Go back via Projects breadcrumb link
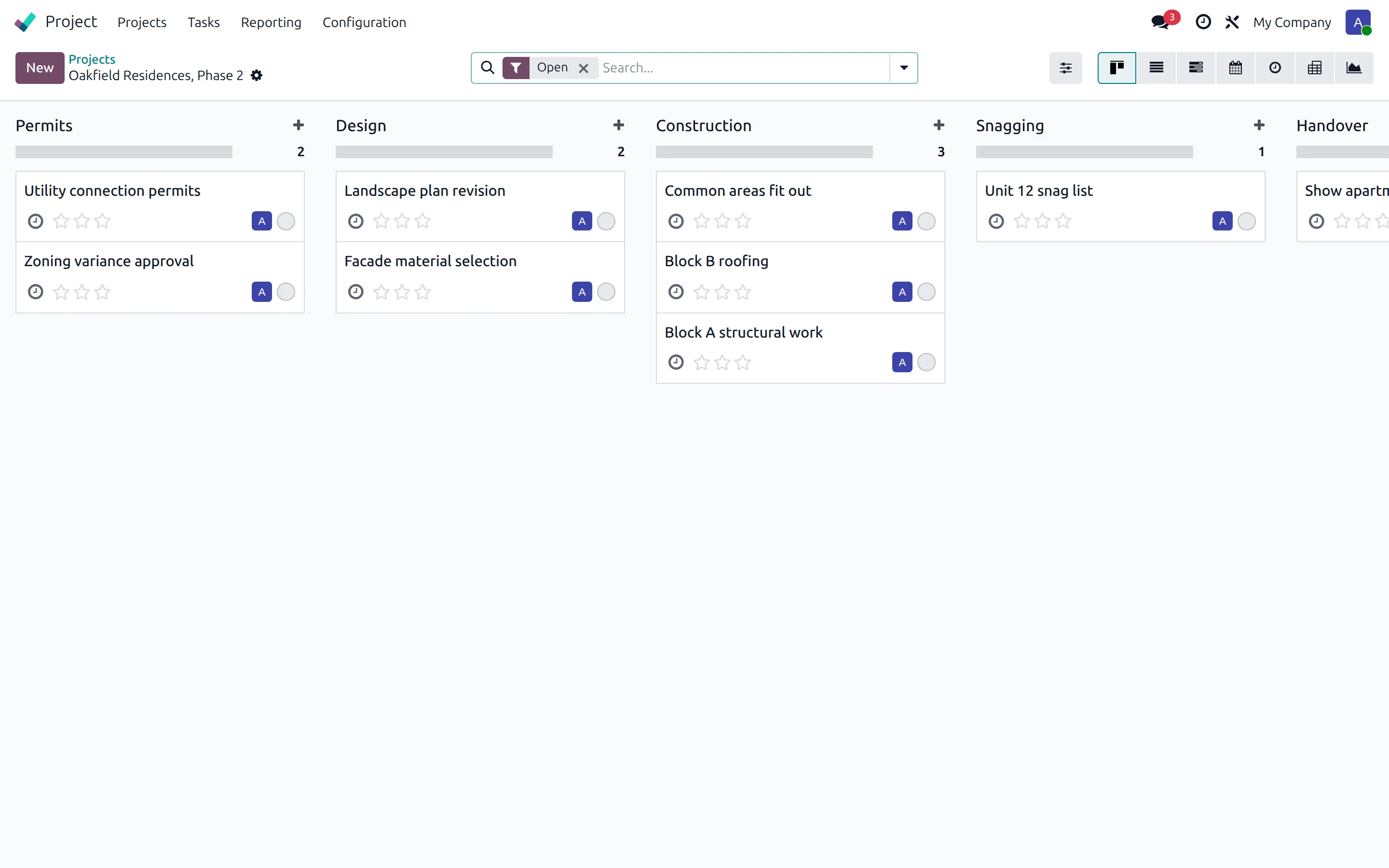This screenshot has height=868, width=1389. pos(92,59)
